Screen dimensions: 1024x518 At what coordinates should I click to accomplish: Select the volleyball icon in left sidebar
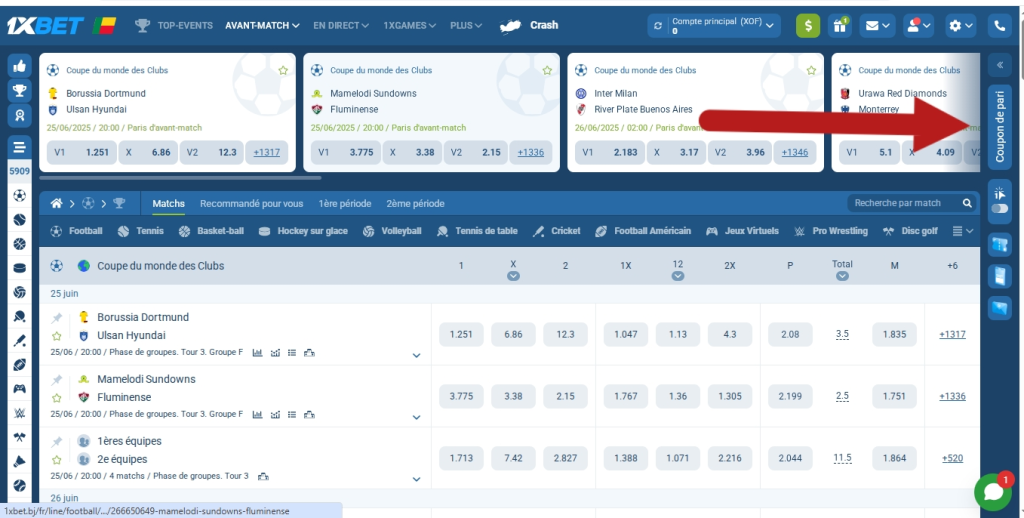click(19, 292)
